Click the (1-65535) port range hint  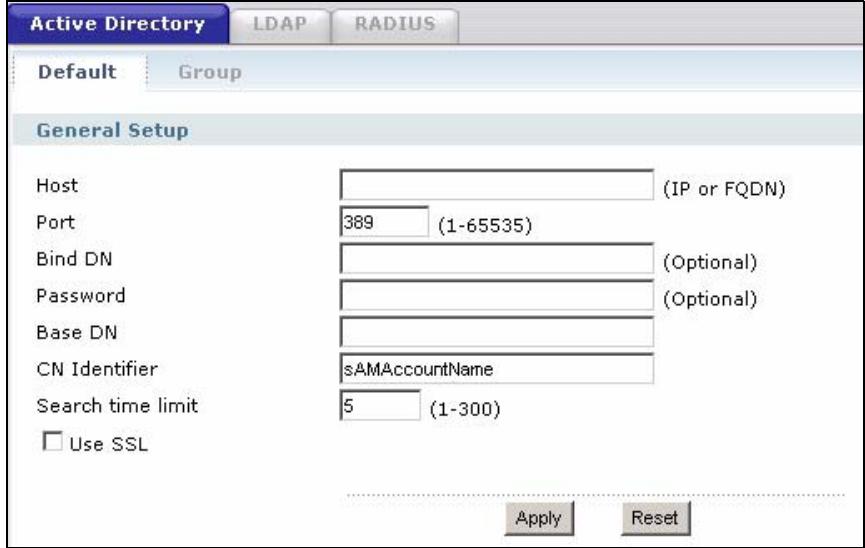coord(485,225)
